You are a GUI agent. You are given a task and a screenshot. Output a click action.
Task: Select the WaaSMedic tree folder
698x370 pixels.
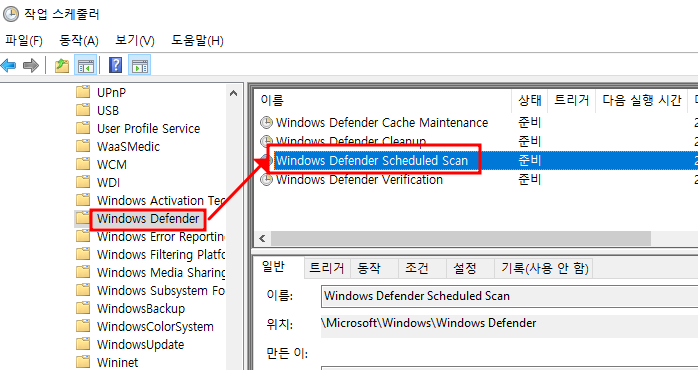[x=128, y=146]
